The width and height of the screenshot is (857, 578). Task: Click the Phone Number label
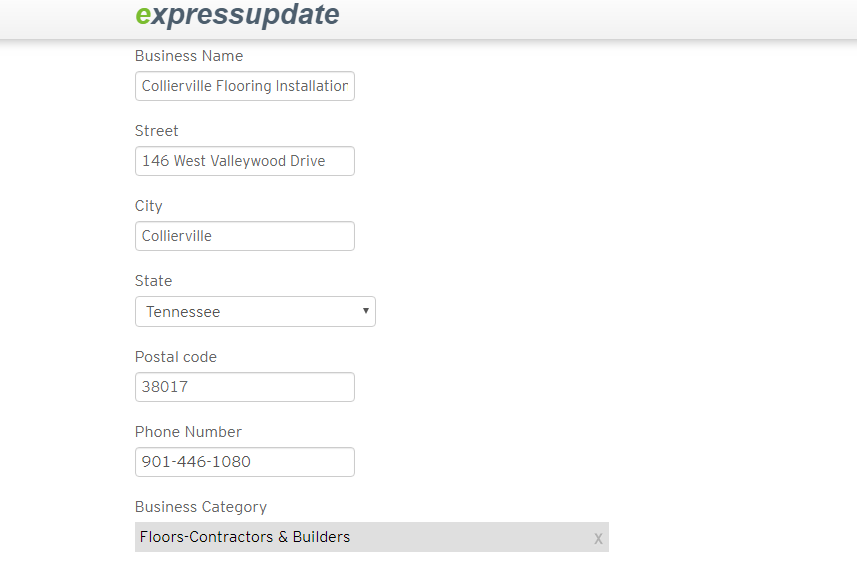pyautogui.click(x=188, y=432)
